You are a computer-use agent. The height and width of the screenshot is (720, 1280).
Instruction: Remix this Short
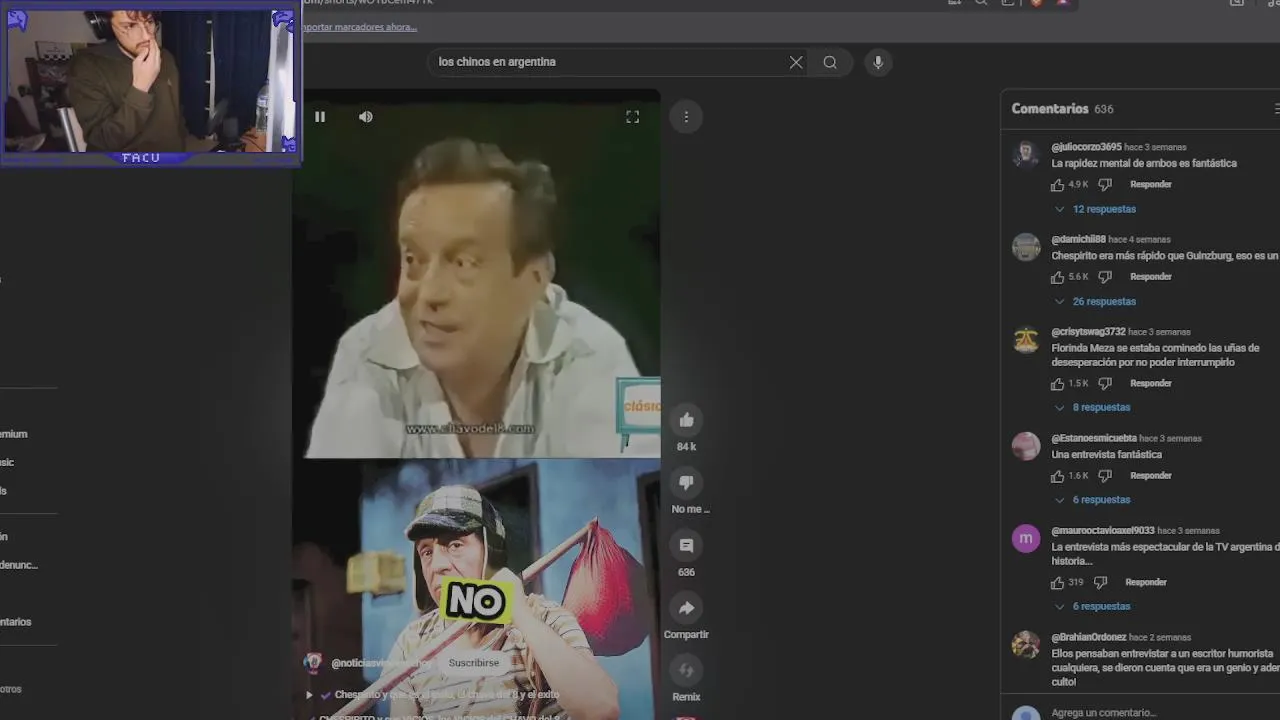[x=687, y=670]
